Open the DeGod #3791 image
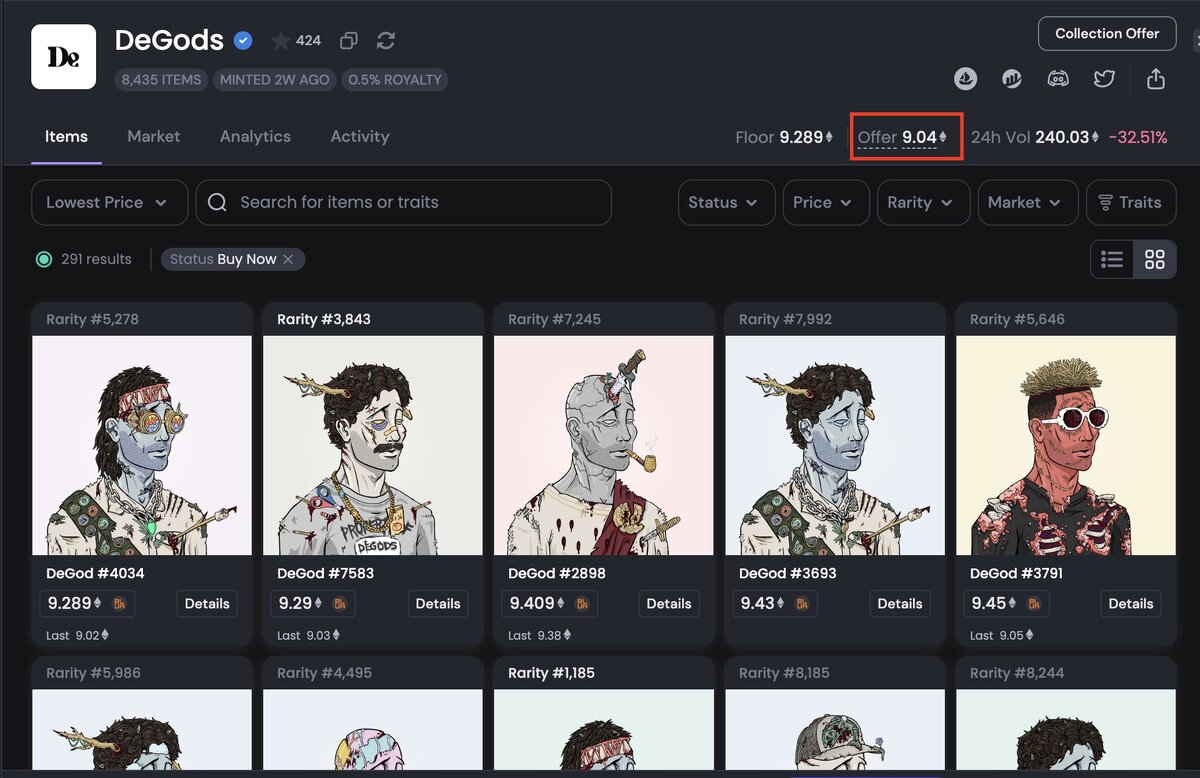This screenshot has width=1200, height=778. 1066,445
